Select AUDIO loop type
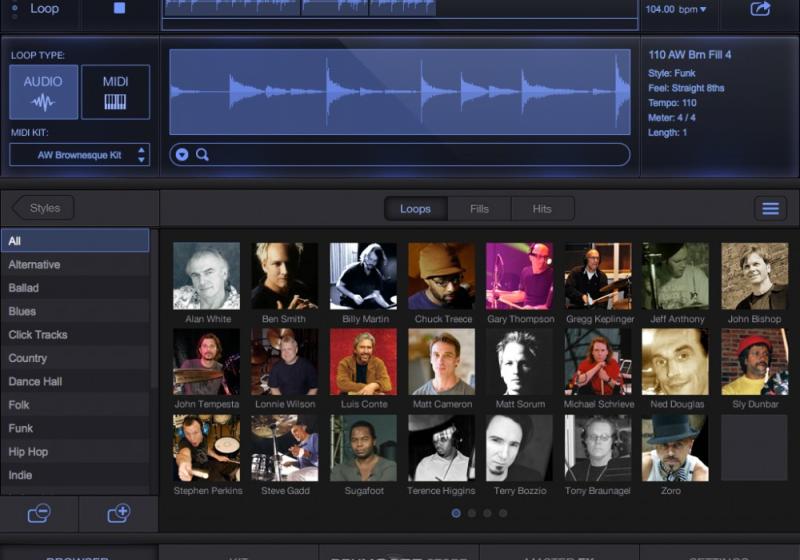This screenshot has height=560, width=800. [x=43, y=92]
